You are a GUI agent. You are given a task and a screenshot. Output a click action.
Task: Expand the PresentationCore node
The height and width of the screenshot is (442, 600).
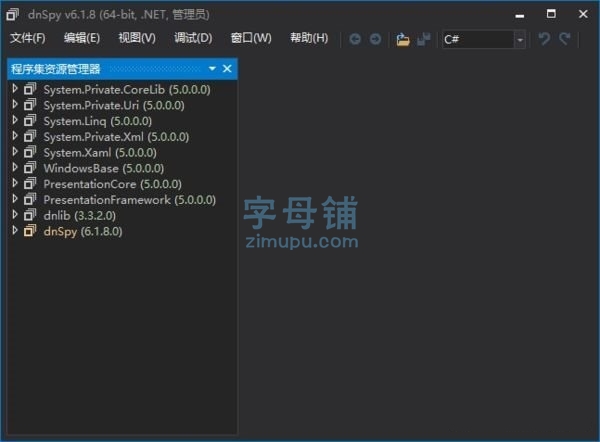point(15,183)
